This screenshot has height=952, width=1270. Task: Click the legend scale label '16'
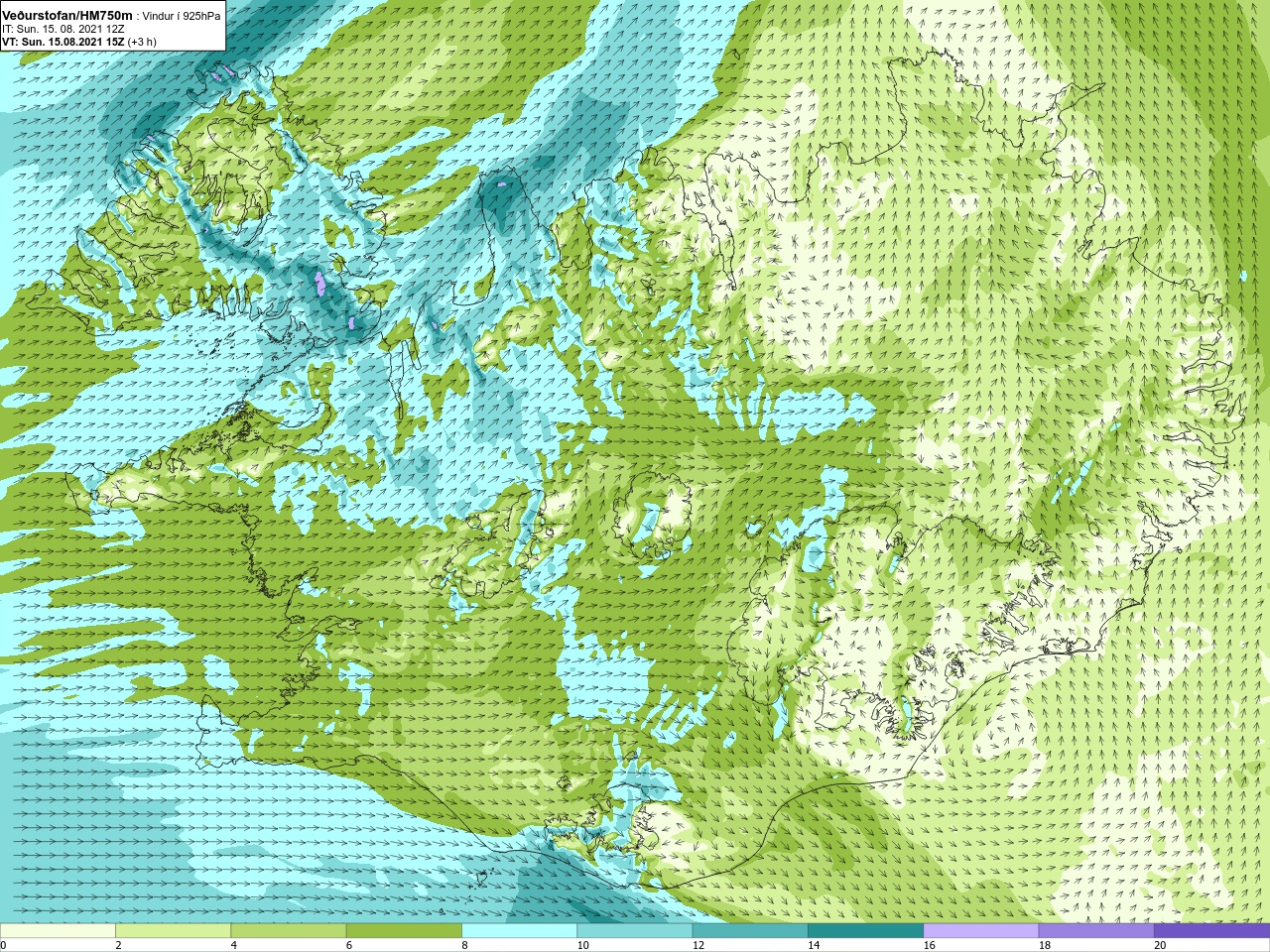point(929,945)
